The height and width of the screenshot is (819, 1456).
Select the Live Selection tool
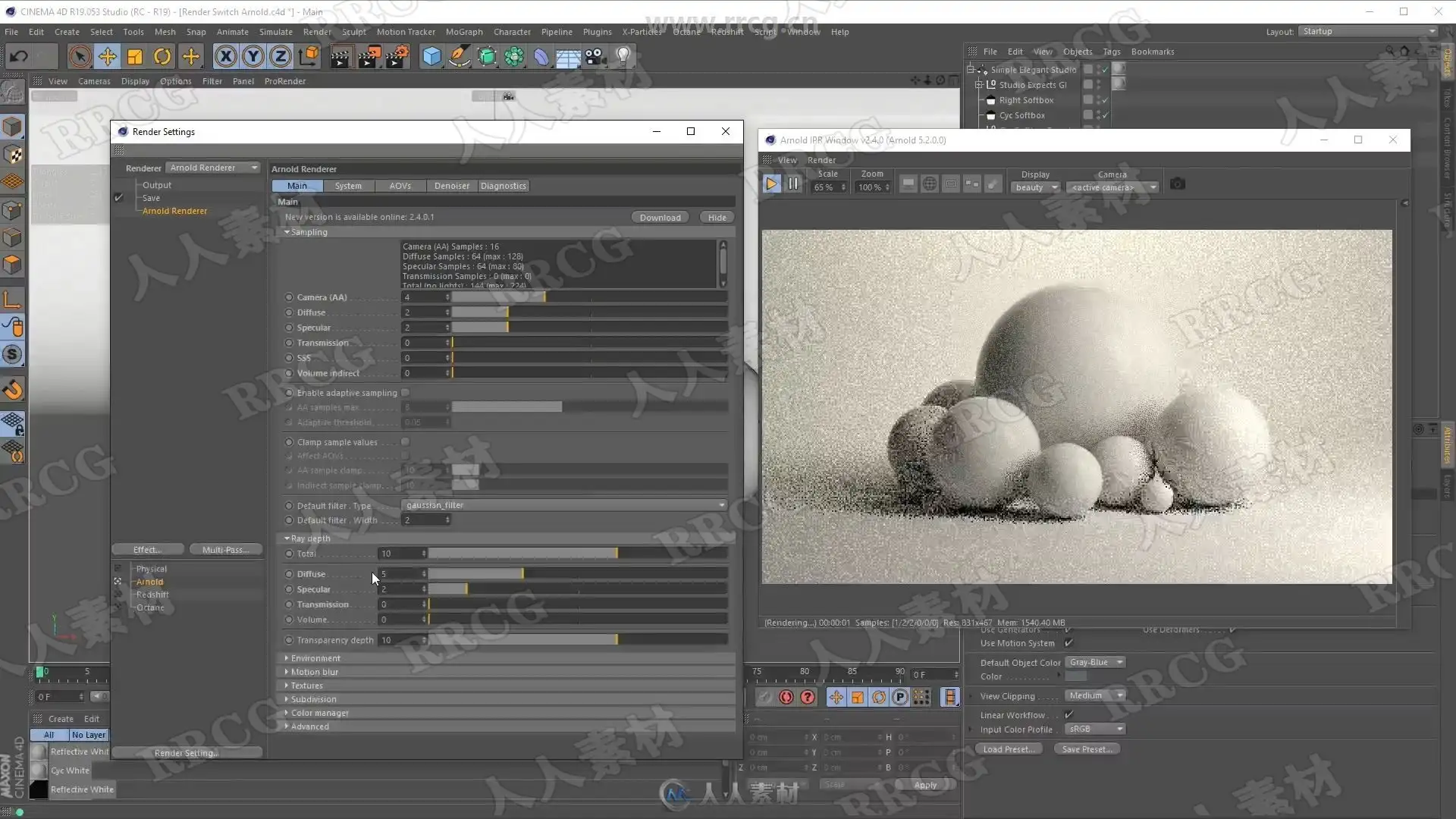tap(80, 56)
